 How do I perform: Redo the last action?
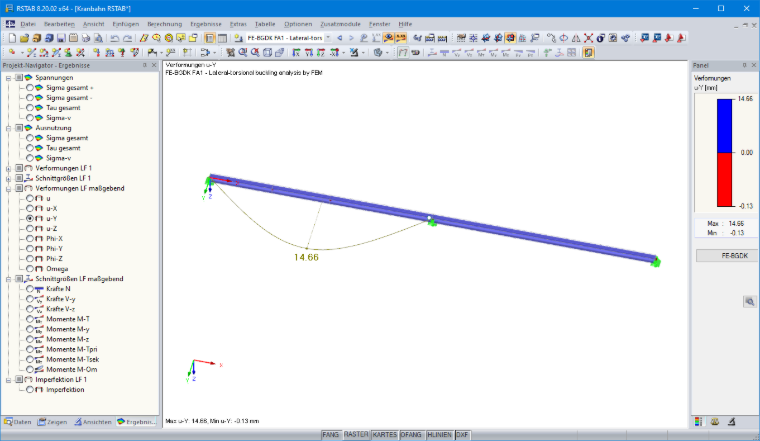pyautogui.click(x=127, y=38)
